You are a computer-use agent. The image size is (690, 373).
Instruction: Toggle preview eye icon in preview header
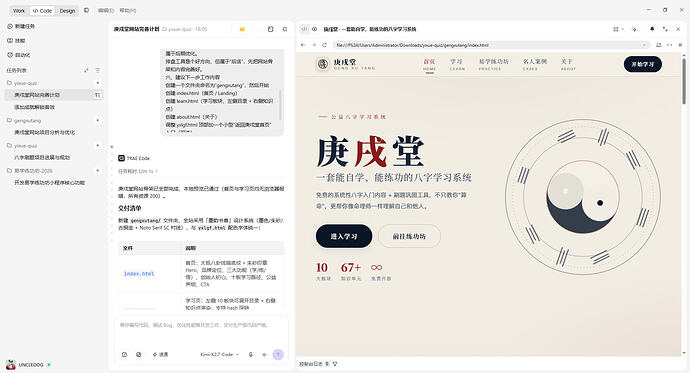click(315, 29)
